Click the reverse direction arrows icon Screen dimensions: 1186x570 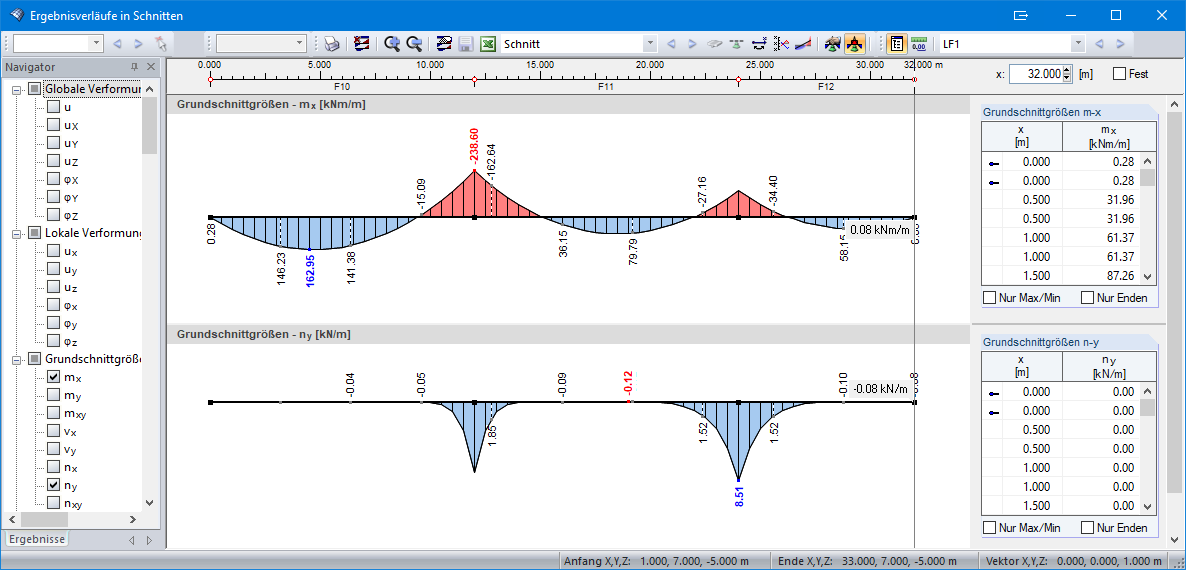tap(760, 44)
